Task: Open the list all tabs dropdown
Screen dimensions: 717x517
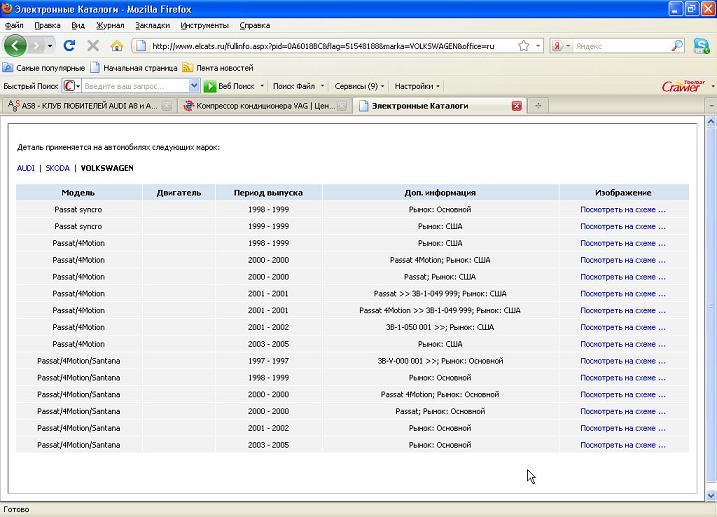Action: tap(712, 106)
